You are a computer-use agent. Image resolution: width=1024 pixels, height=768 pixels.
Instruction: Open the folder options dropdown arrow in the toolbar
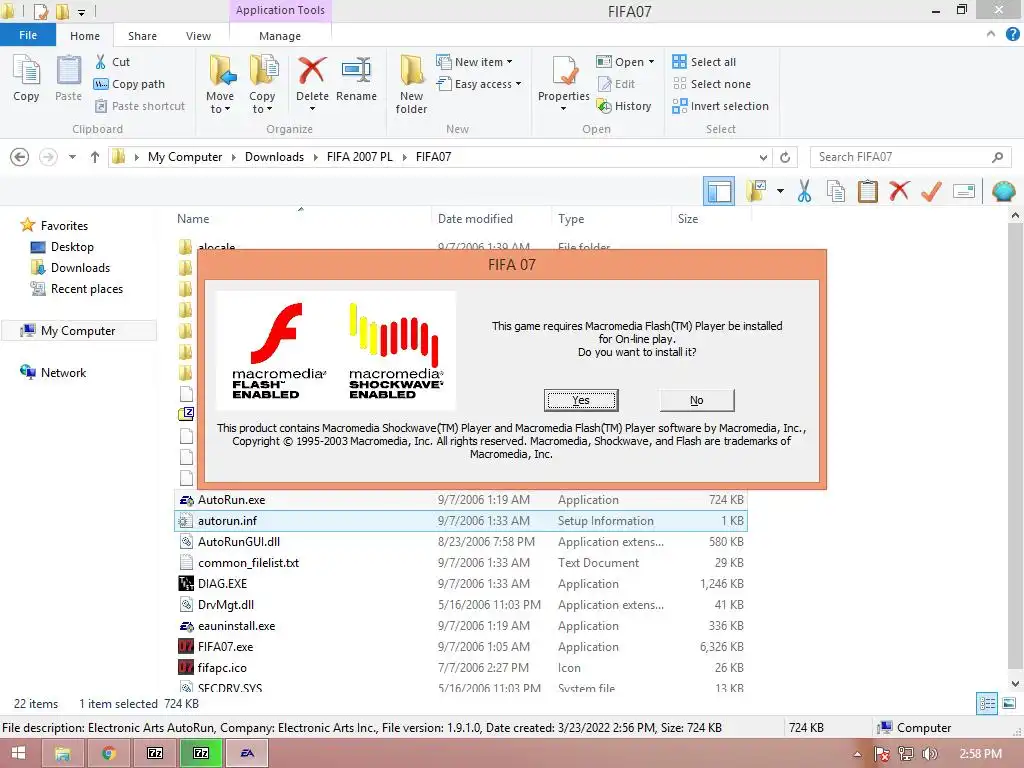[x=780, y=191]
